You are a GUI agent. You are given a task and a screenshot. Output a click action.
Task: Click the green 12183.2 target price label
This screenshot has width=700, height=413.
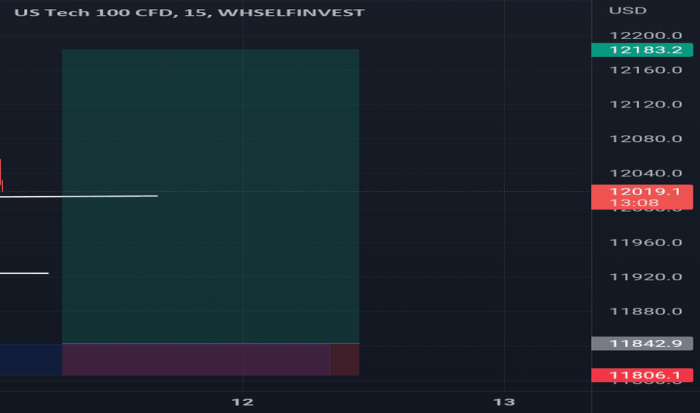click(x=642, y=49)
